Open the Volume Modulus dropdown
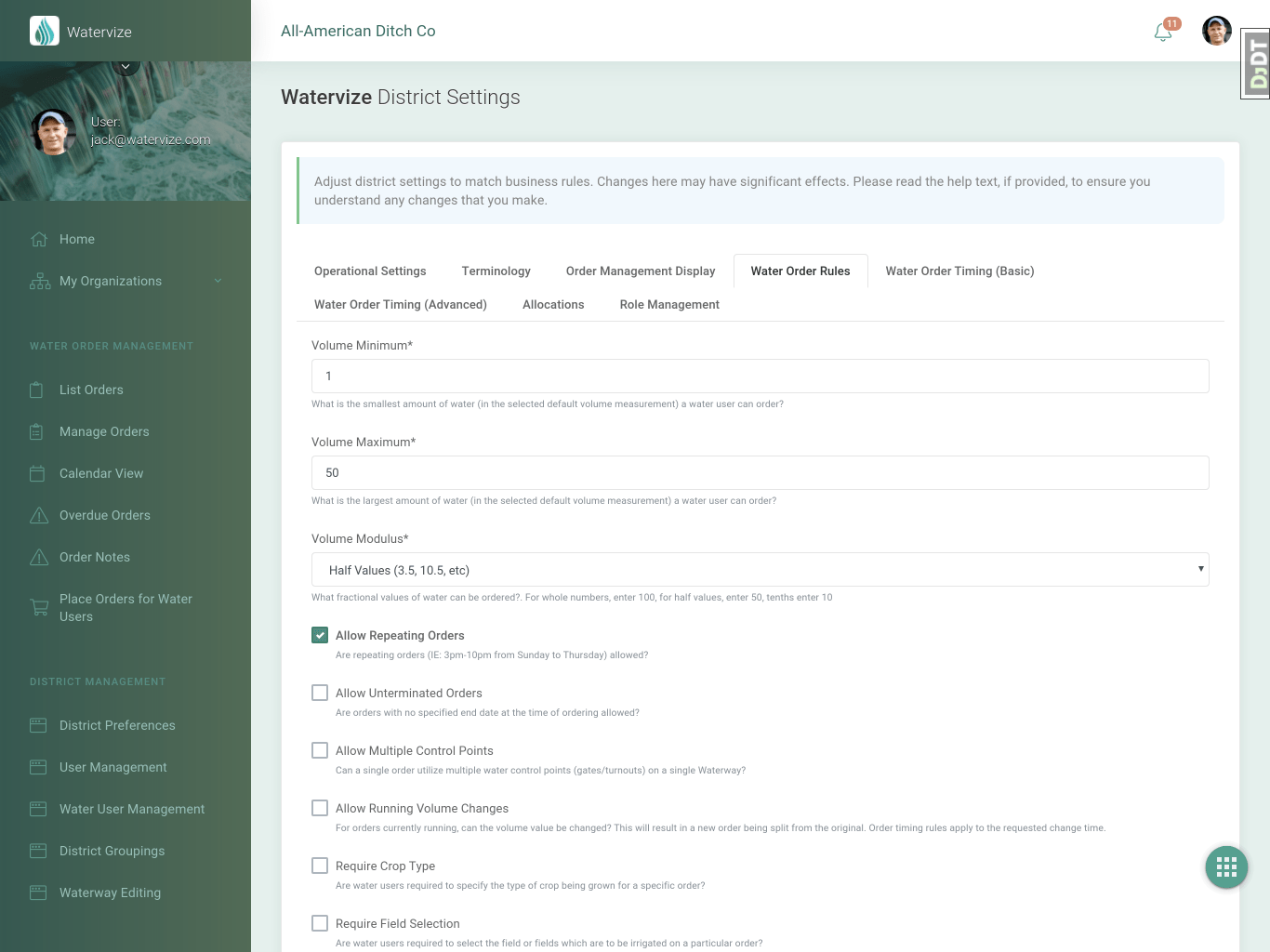This screenshot has width=1270, height=952. (760, 569)
